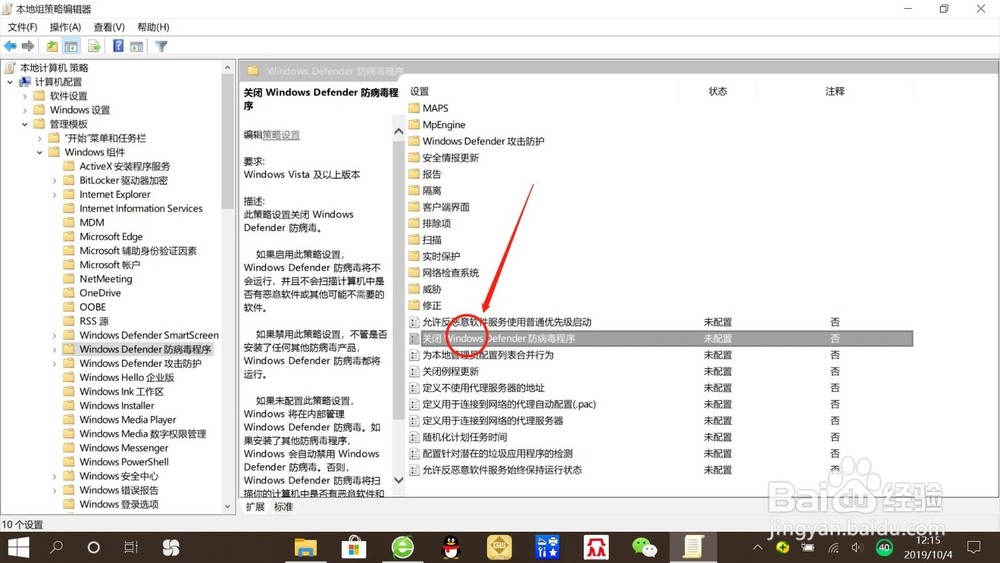Click the tree pane scroll up arrow
This screenshot has height=563, width=1000.
(228, 68)
